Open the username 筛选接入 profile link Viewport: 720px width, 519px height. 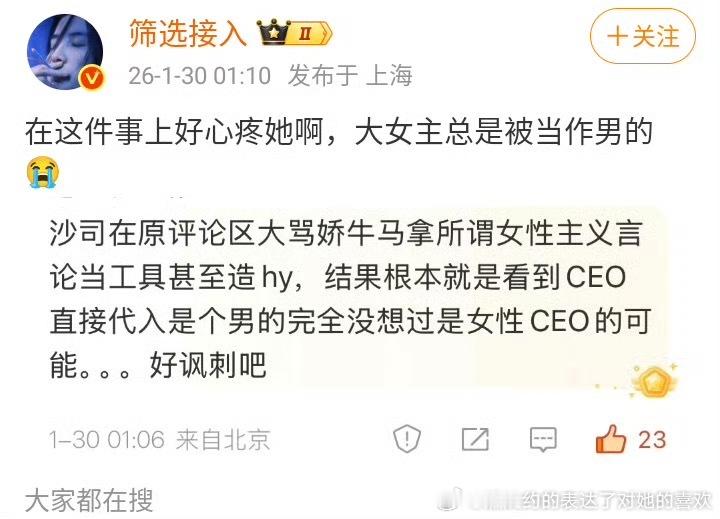(x=187, y=34)
